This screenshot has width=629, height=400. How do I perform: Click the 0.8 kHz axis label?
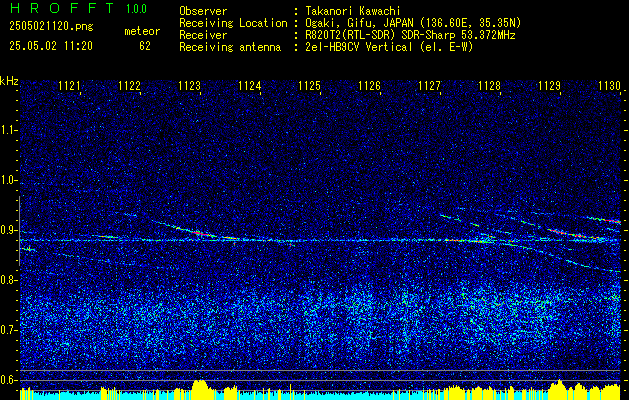pos(7,280)
